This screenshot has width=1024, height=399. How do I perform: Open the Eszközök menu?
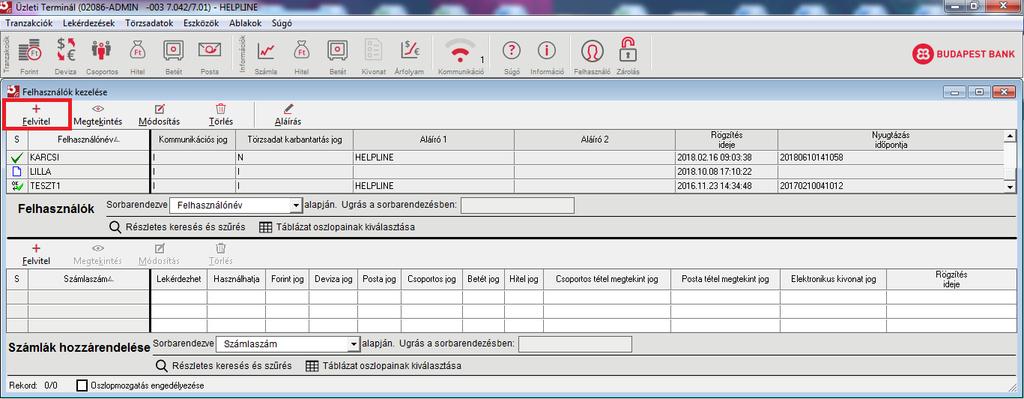201,23
